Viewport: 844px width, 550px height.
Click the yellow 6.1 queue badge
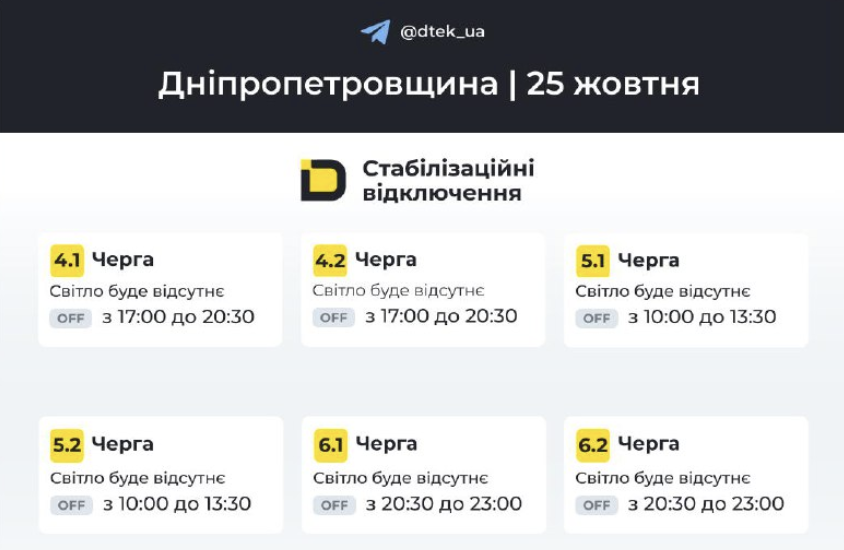(330, 445)
